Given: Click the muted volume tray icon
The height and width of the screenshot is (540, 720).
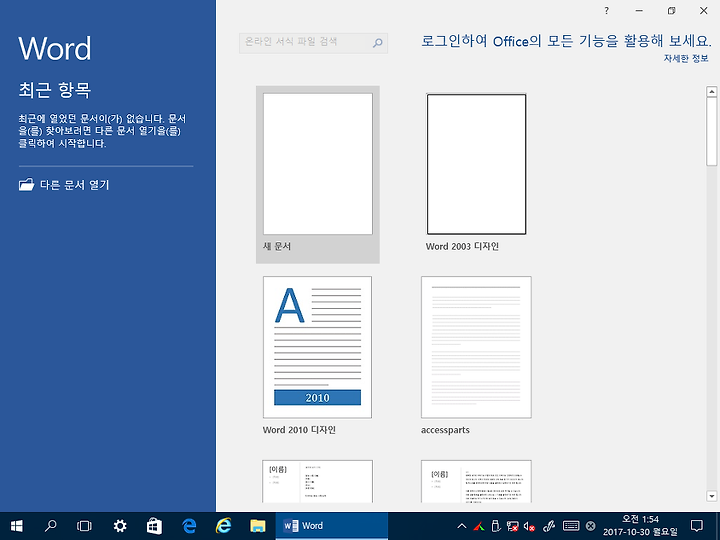Looking at the screenshot, I should tap(529, 526).
